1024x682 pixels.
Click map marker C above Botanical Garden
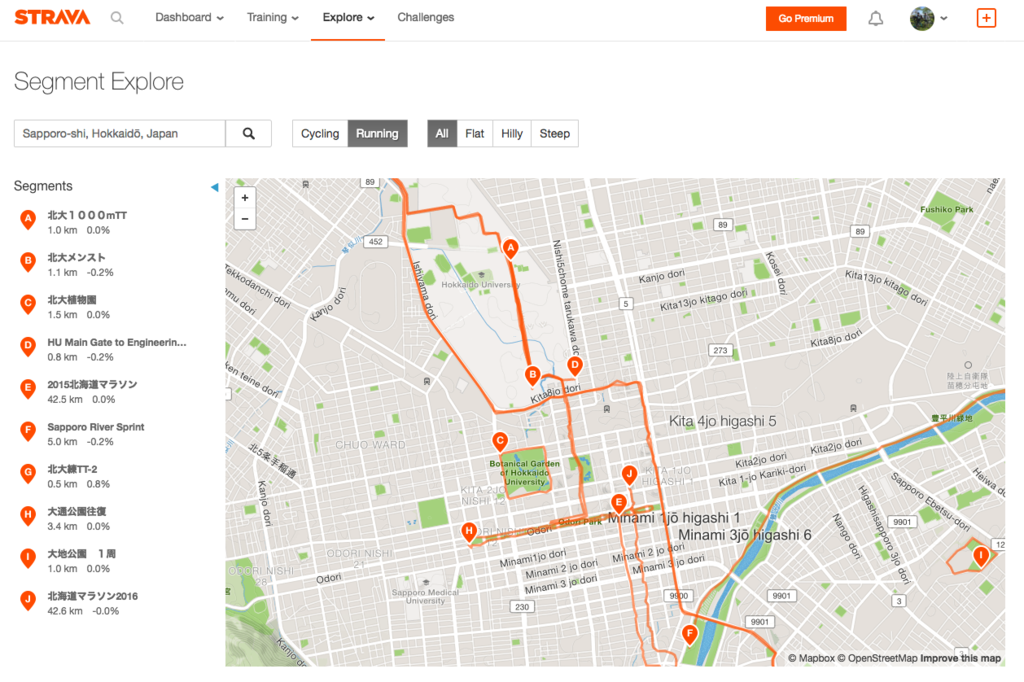(x=500, y=441)
